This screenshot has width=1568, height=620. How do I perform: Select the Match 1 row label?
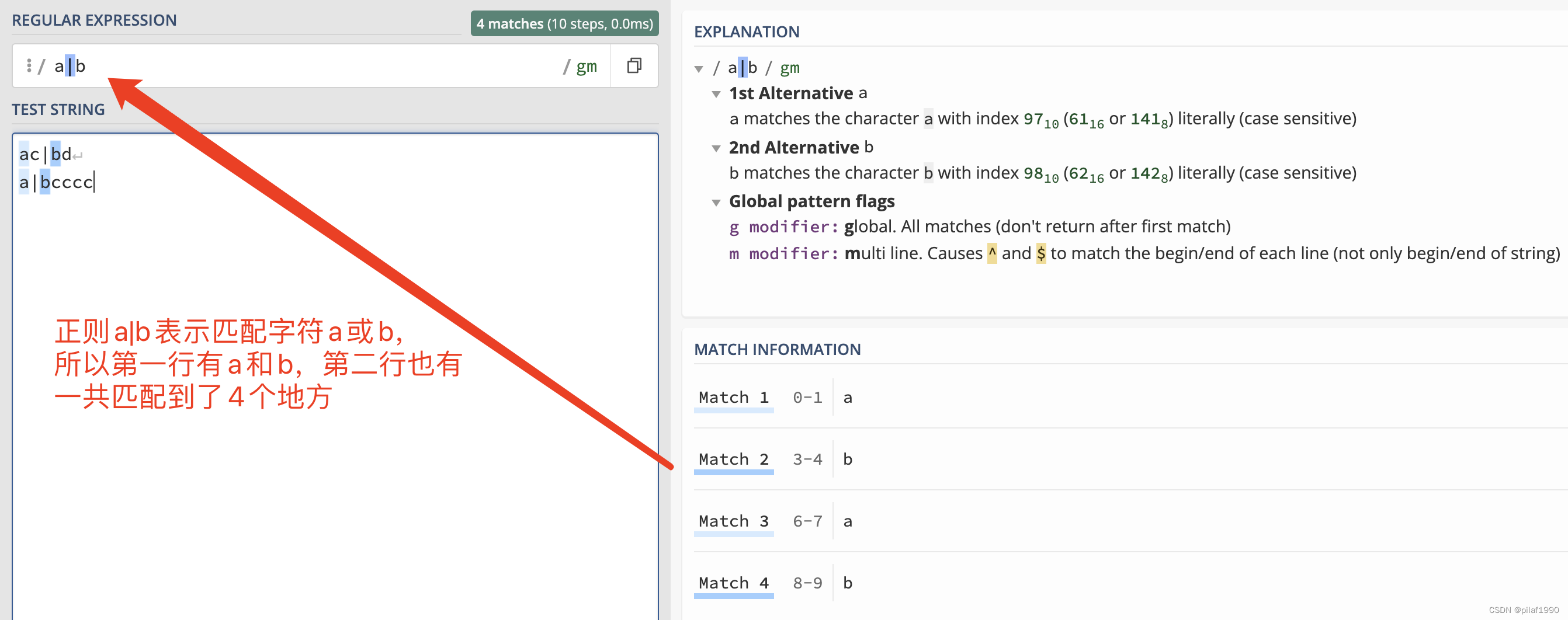[734, 398]
